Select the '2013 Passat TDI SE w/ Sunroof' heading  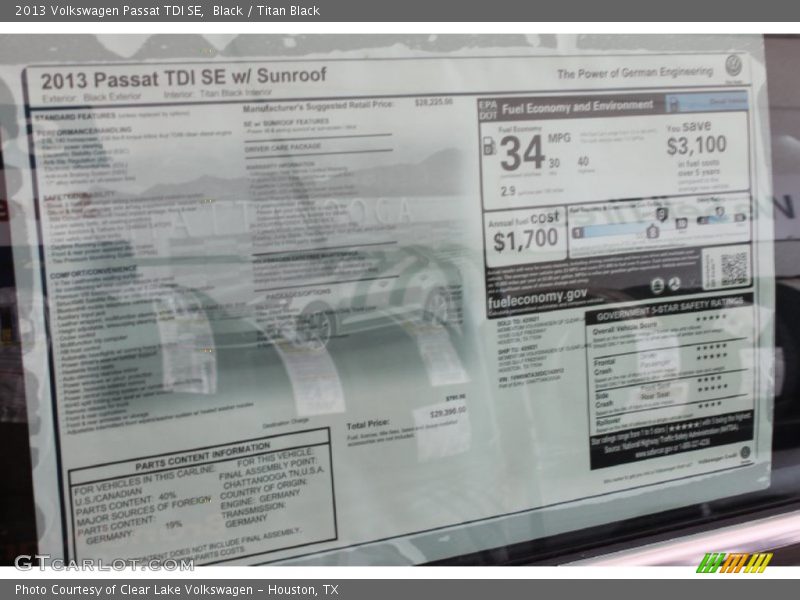point(184,78)
